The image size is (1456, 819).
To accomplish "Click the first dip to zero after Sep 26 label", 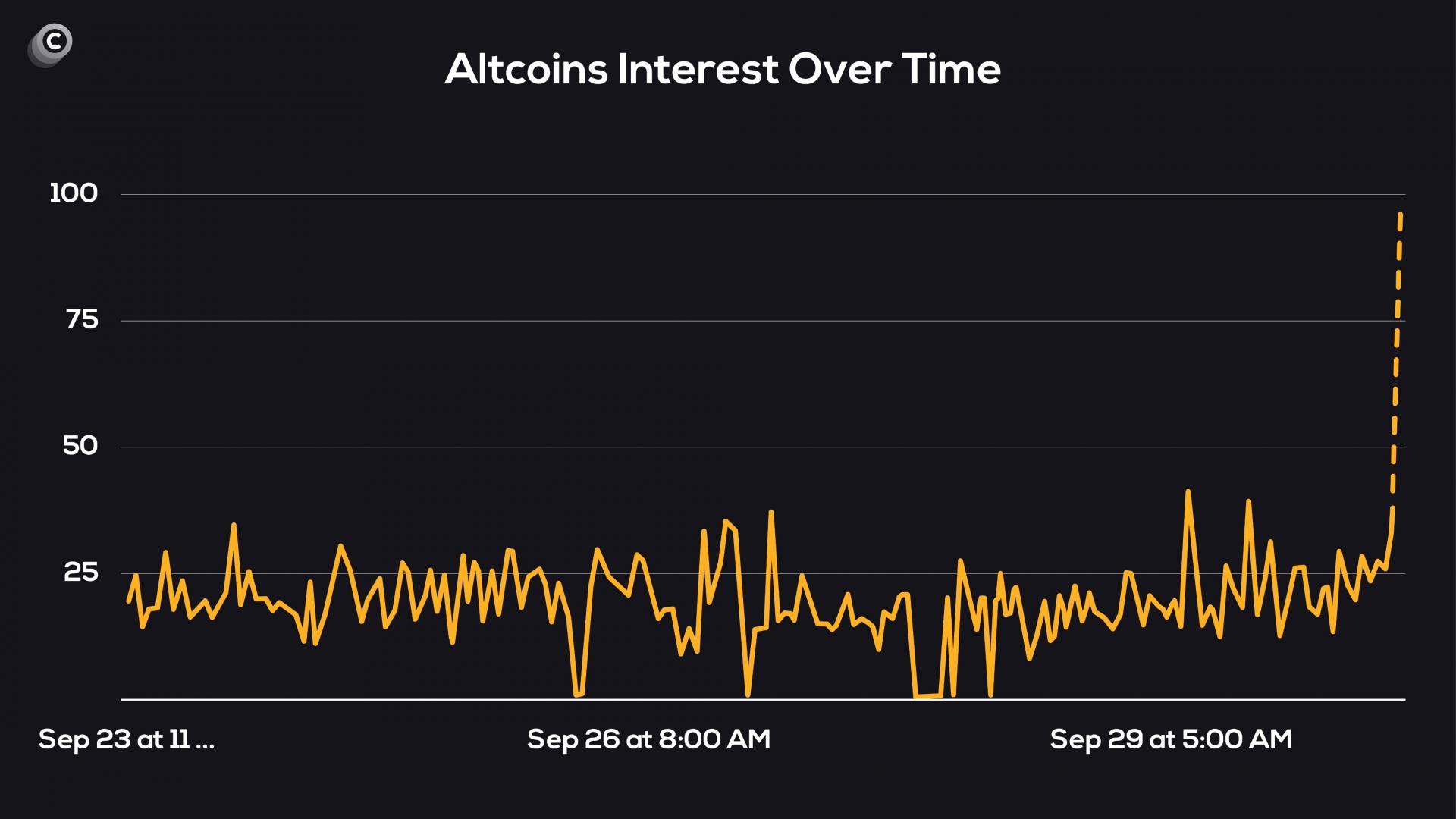I will click(x=748, y=694).
